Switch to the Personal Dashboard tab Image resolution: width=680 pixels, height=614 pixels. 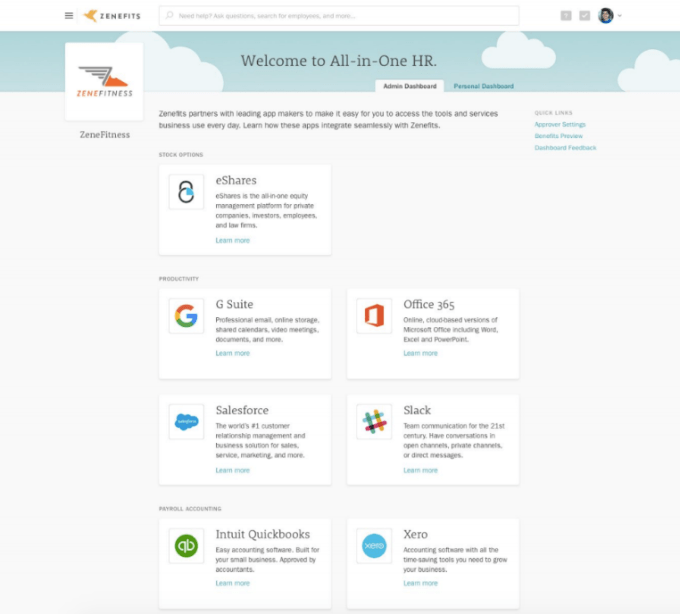click(484, 86)
